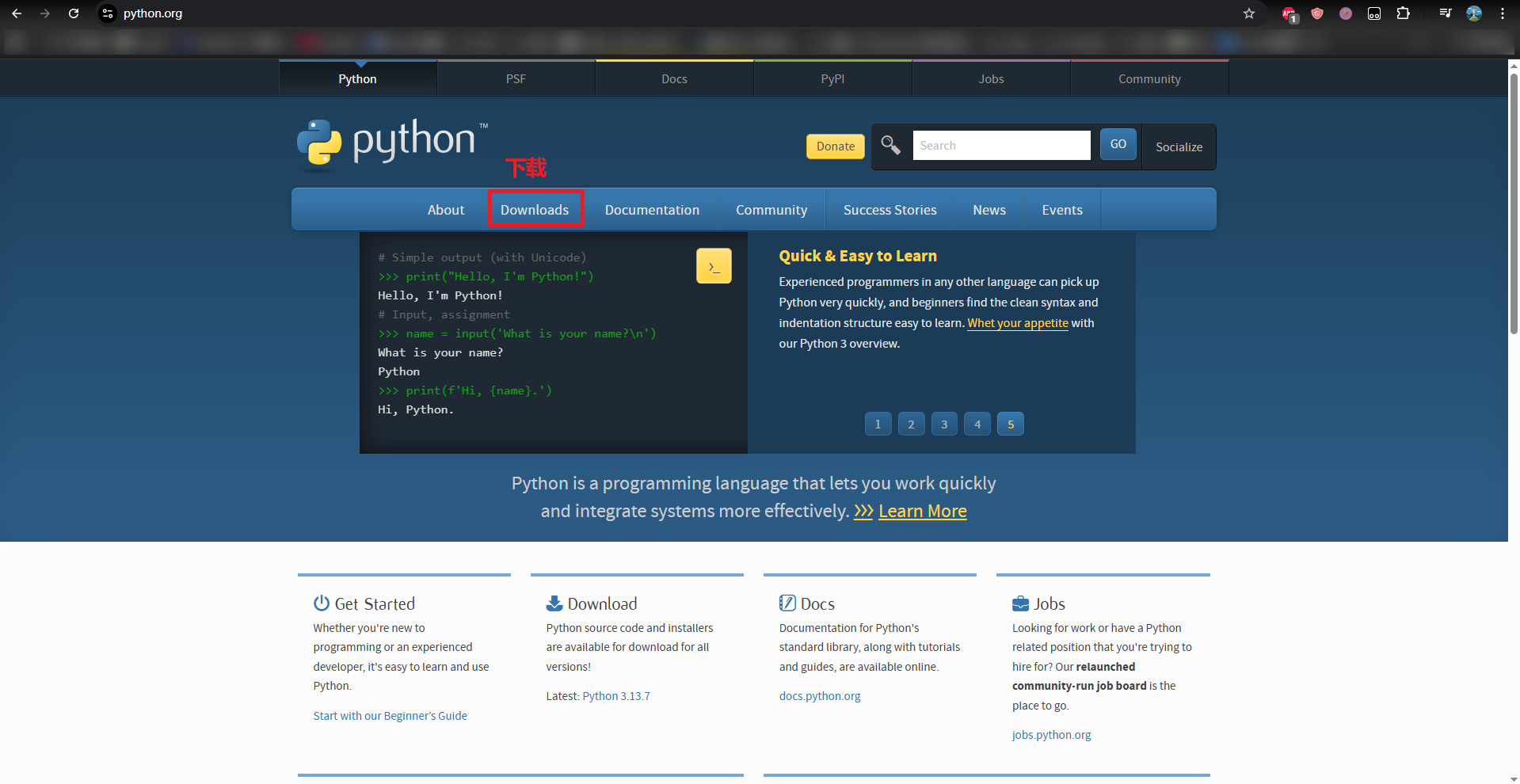
Task: Follow the Whet your appetite link
Action: 1018,323
